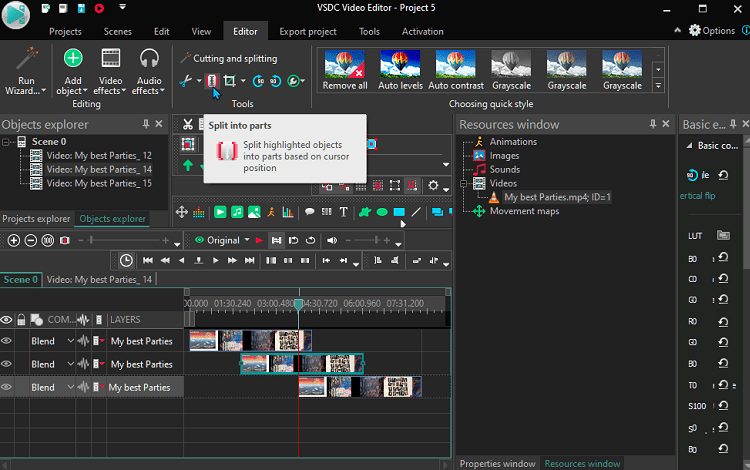Toggle the lock icon in timeline header
The image size is (750, 470).
pos(21,319)
